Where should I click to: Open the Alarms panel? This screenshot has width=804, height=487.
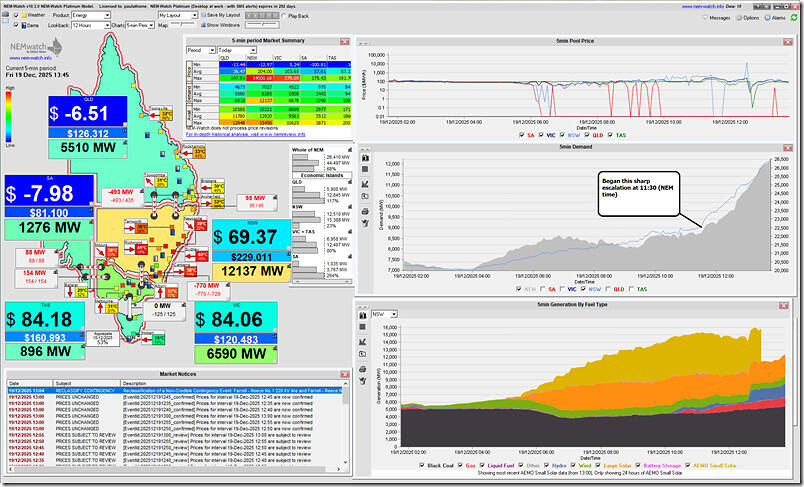click(778, 17)
